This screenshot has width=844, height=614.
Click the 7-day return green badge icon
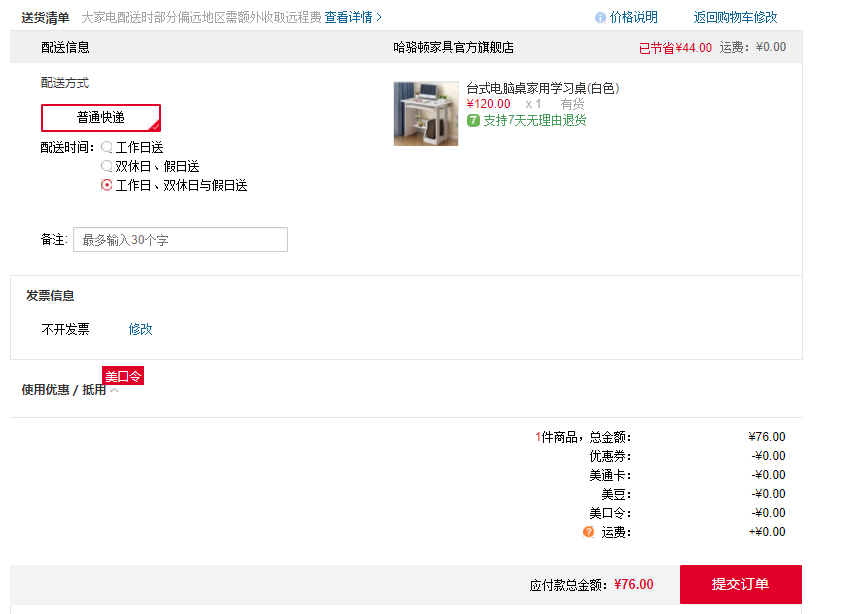coord(473,121)
